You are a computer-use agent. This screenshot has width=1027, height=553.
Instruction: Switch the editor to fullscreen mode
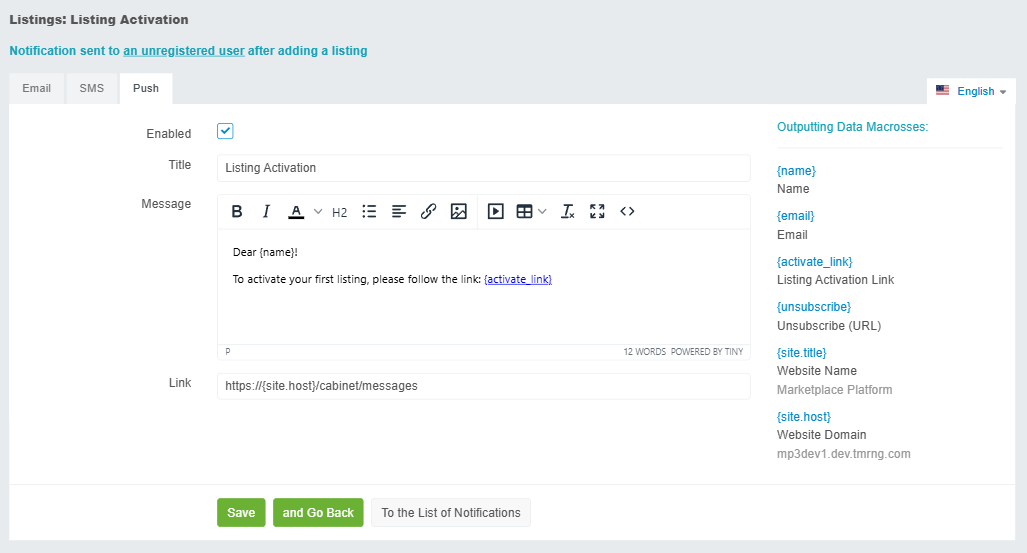(597, 211)
